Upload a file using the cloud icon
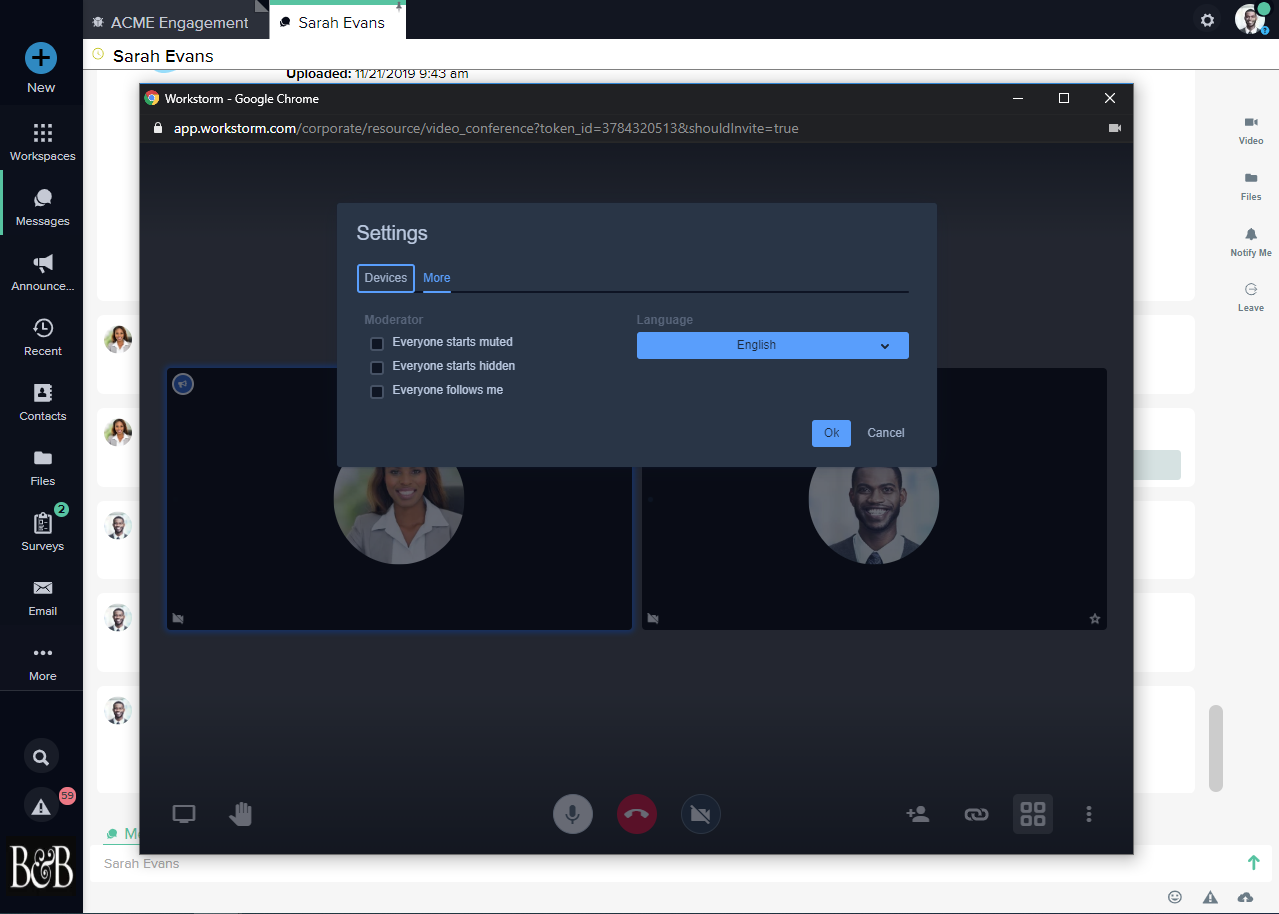1279x914 pixels. click(x=1245, y=897)
